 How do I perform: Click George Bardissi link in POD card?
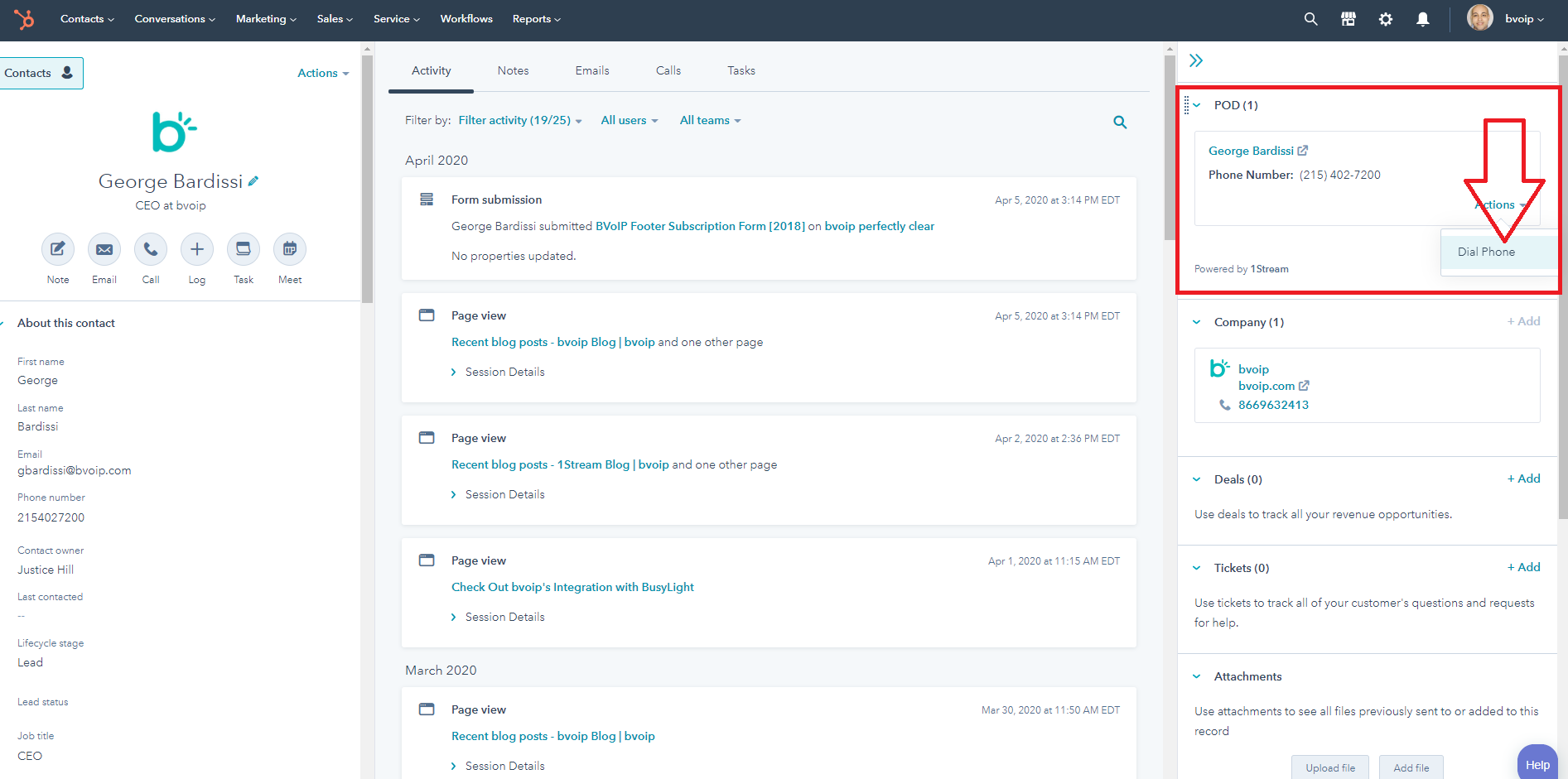pyautogui.click(x=1251, y=151)
